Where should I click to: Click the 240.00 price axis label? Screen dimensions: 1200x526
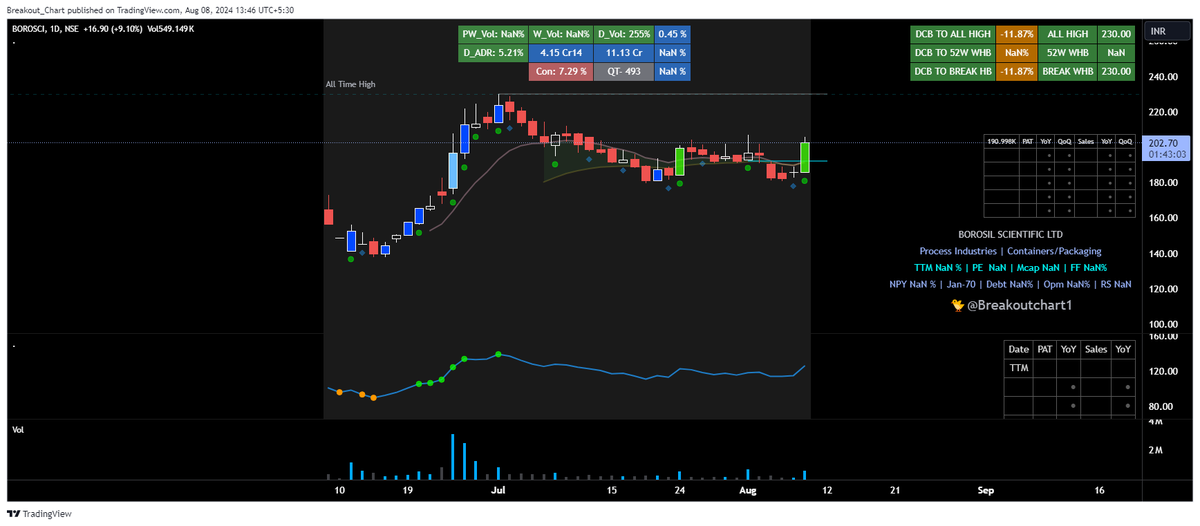click(x=1162, y=77)
